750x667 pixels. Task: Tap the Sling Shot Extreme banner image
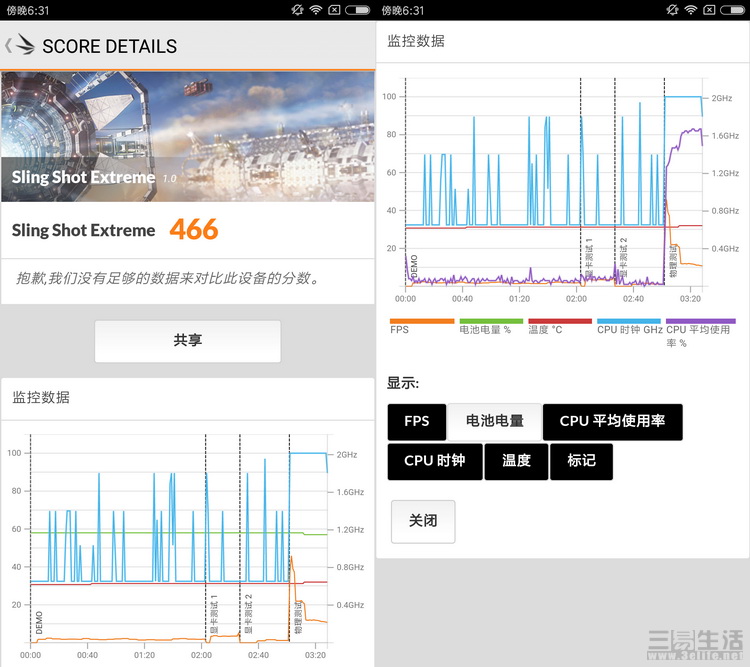(188, 136)
